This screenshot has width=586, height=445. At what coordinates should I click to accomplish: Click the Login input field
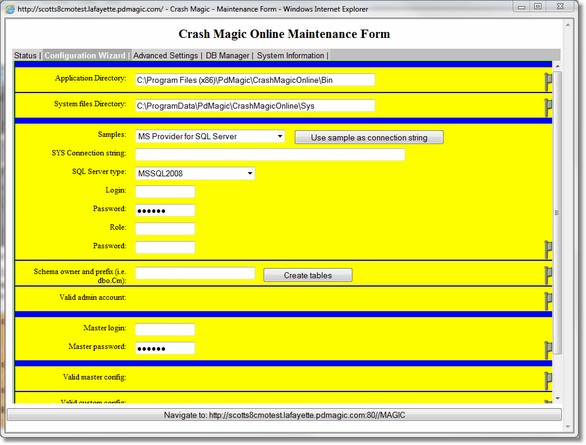coord(165,192)
